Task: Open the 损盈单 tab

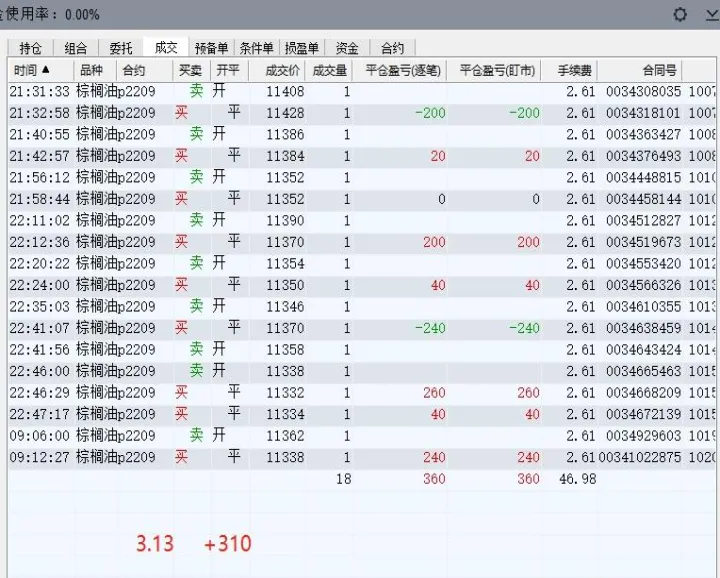Action: (302, 48)
